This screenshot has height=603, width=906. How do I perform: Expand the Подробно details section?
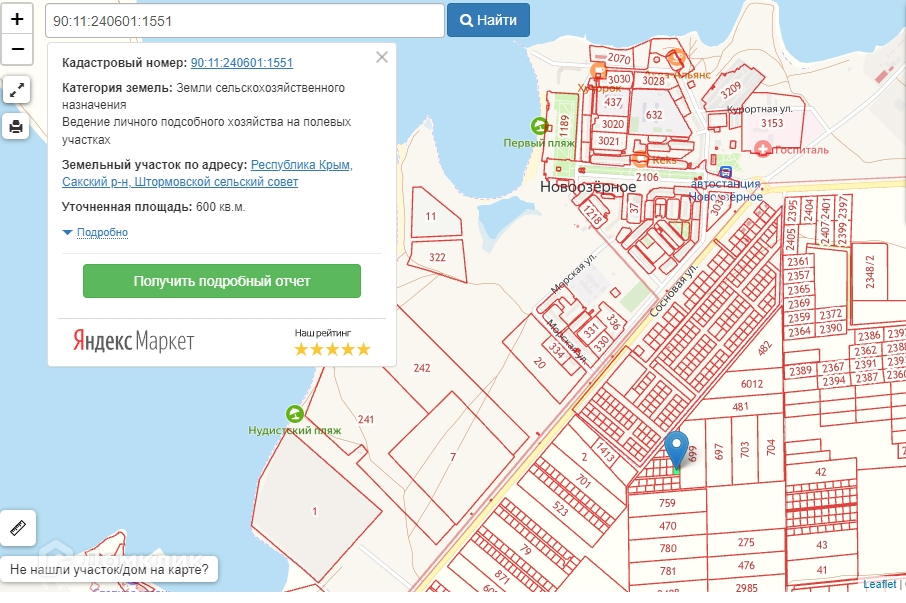(95, 233)
